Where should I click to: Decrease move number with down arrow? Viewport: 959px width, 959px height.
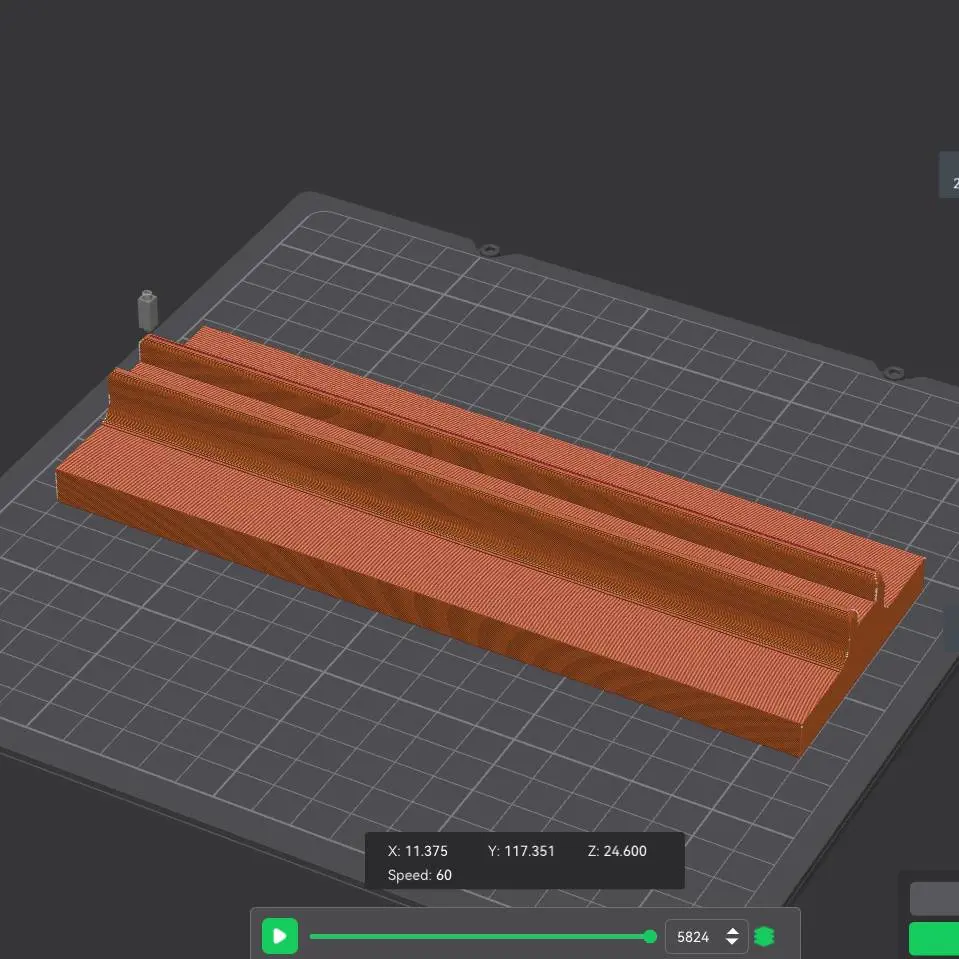732,942
